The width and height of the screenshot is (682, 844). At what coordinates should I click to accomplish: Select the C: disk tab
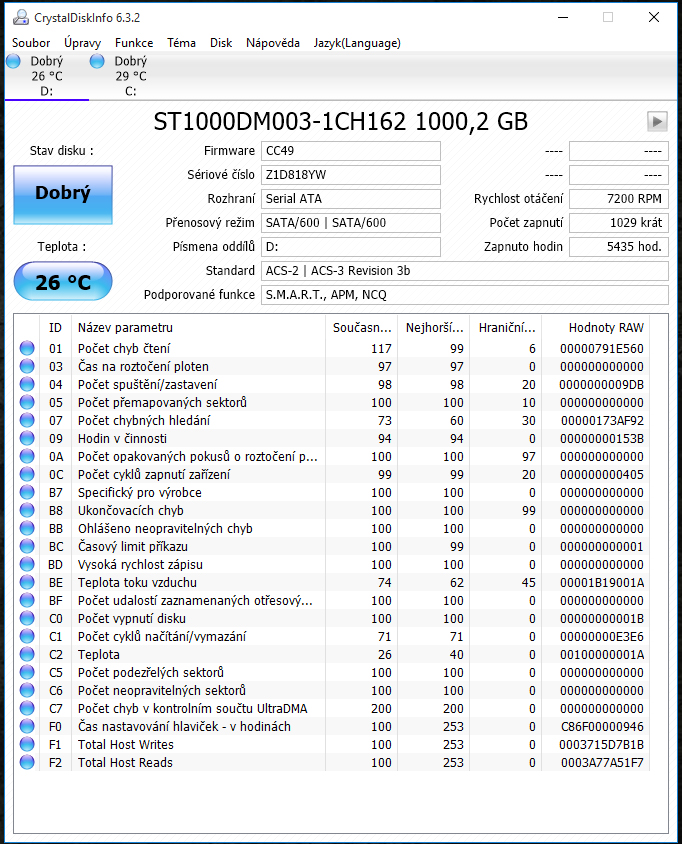(131, 76)
